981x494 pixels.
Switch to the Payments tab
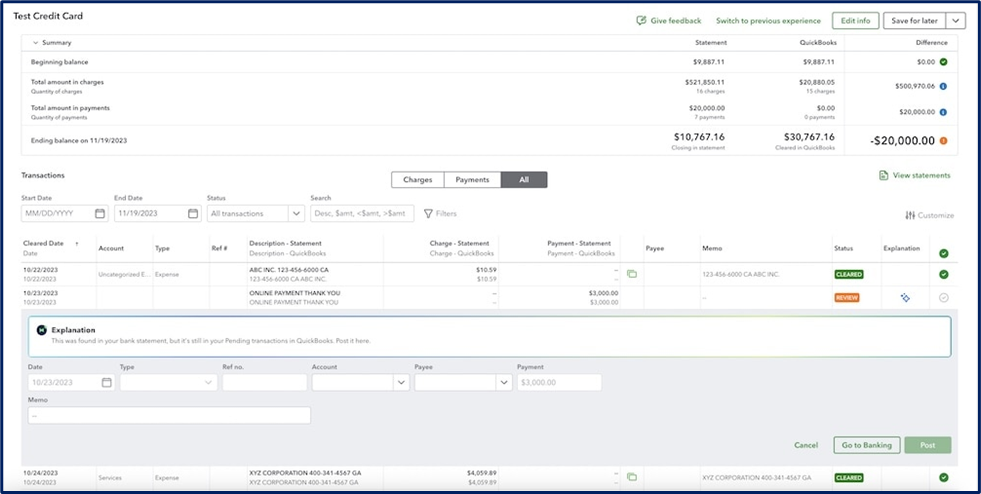(472, 180)
